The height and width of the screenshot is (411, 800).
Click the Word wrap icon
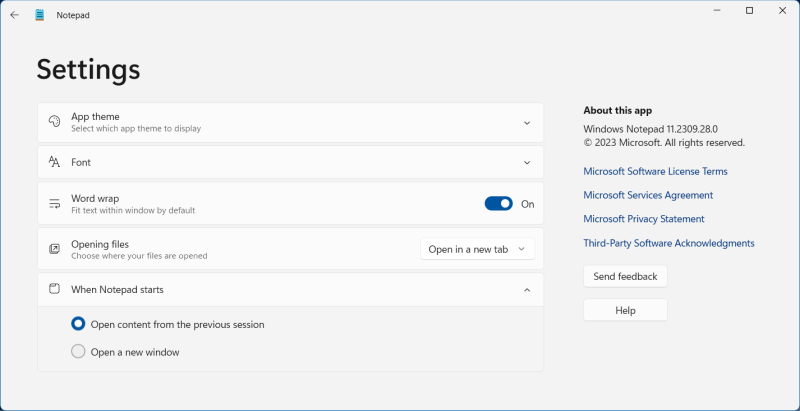[54, 204]
